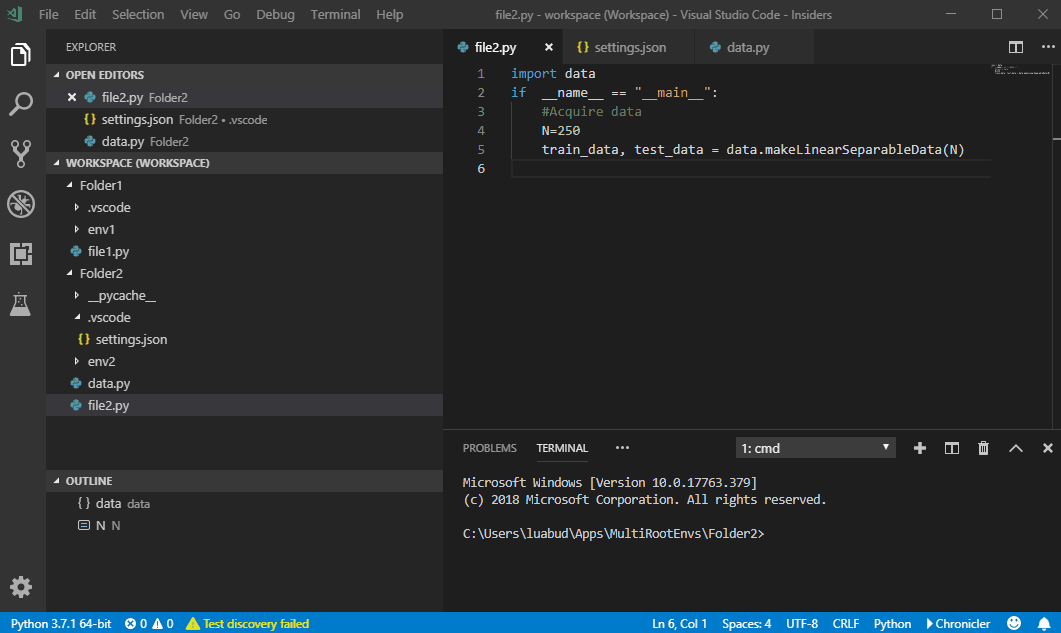
Task: Open the Search view in activity bar
Action: click(21, 104)
